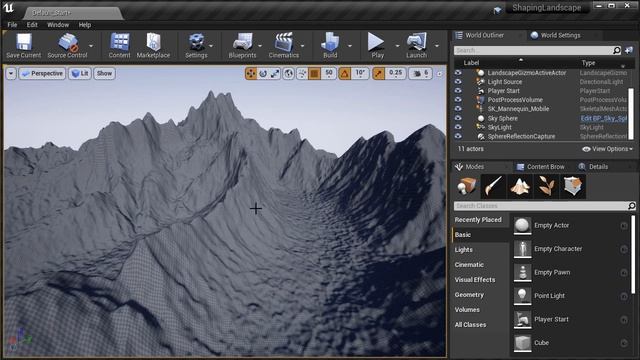640x360 pixels.
Task: Click the World Outliner vertical scrollbar
Action: 631,114
